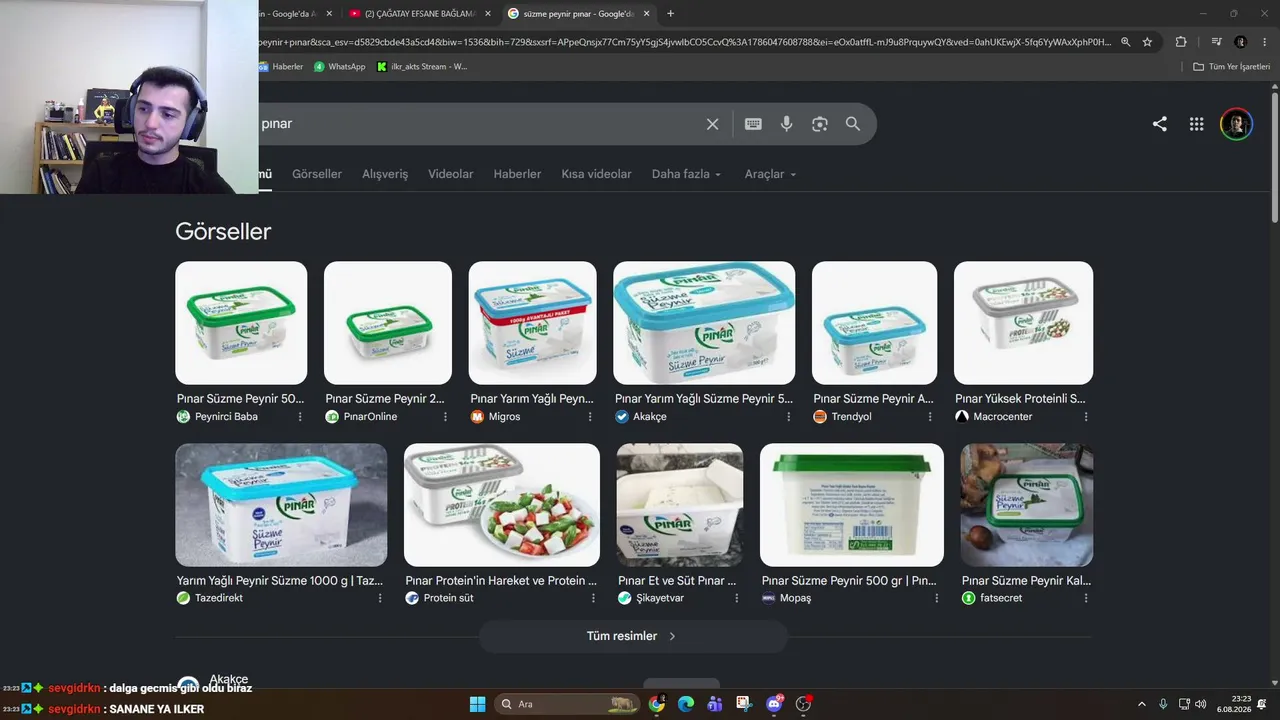The height and width of the screenshot is (720, 1280).
Task: Bookmark this page with the star icon
Action: tap(1147, 42)
